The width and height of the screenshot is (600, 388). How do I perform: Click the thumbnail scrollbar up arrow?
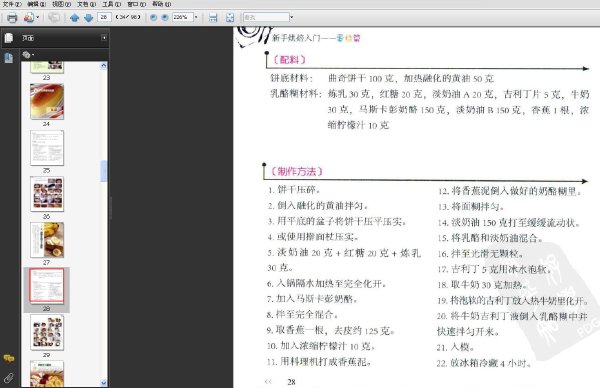click(x=104, y=66)
